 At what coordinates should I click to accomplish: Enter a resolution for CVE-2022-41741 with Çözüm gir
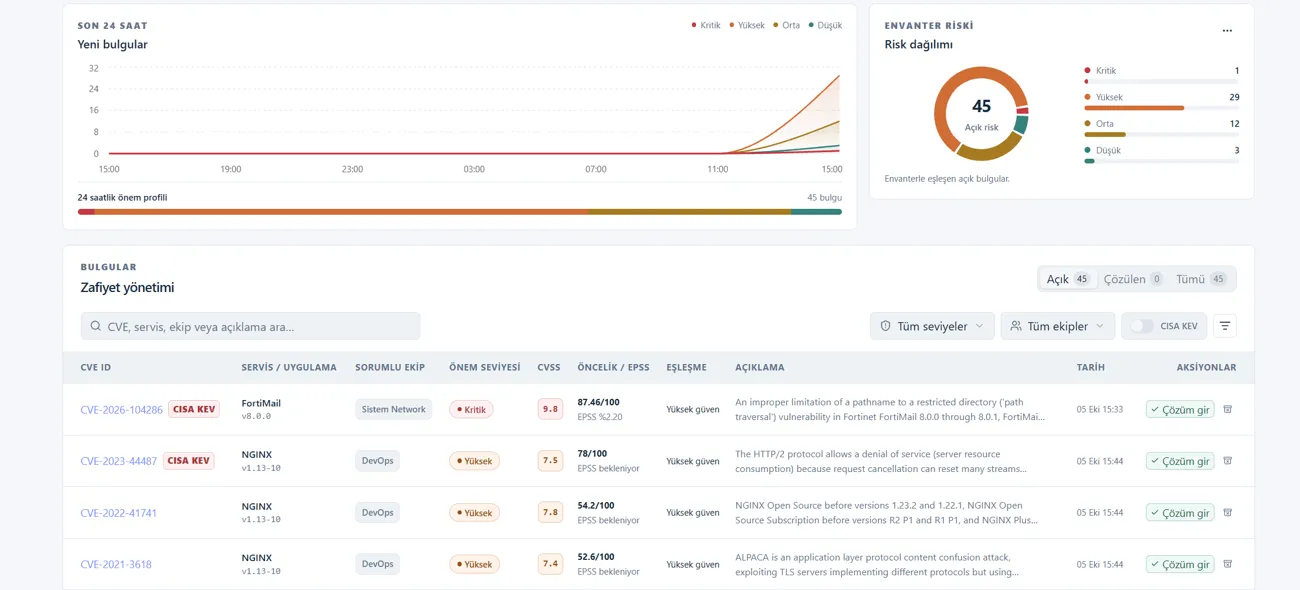coord(1180,513)
